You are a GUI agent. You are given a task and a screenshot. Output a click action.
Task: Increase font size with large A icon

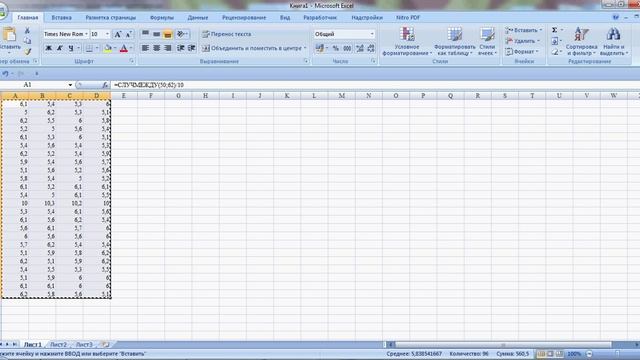click(118, 34)
